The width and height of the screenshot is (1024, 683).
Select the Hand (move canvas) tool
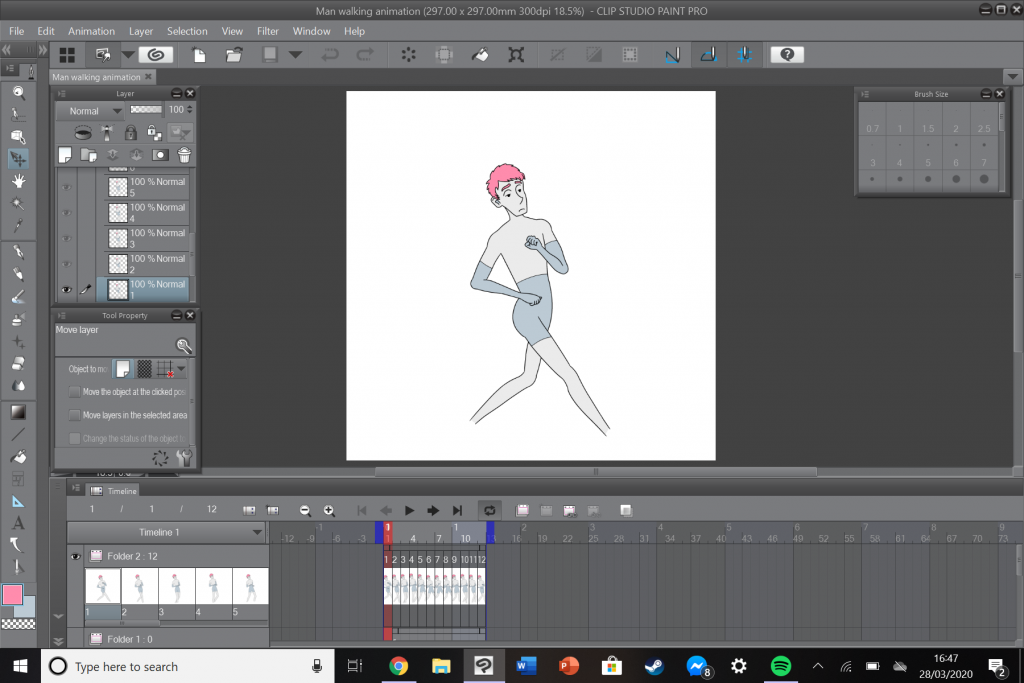pyautogui.click(x=18, y=181)
